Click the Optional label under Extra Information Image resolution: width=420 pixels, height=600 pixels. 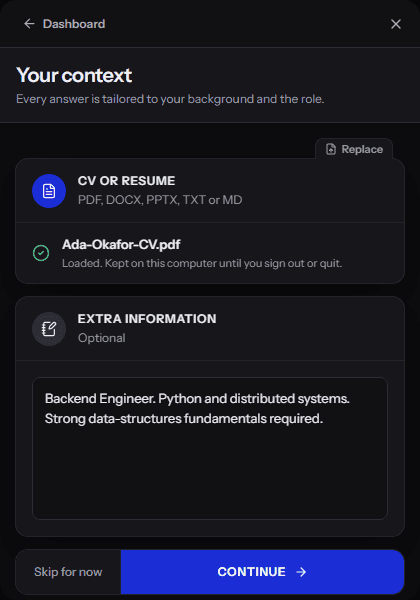tap(101, 338)
